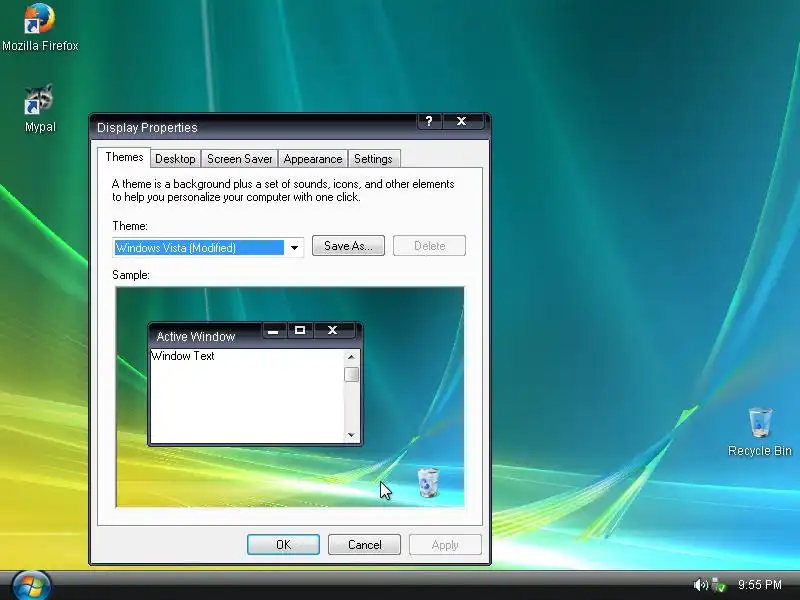Image resolution: width=800 pixels, height=600 pixels.
Task: Click the sample window maximize icon
Action: pos(300,331)
